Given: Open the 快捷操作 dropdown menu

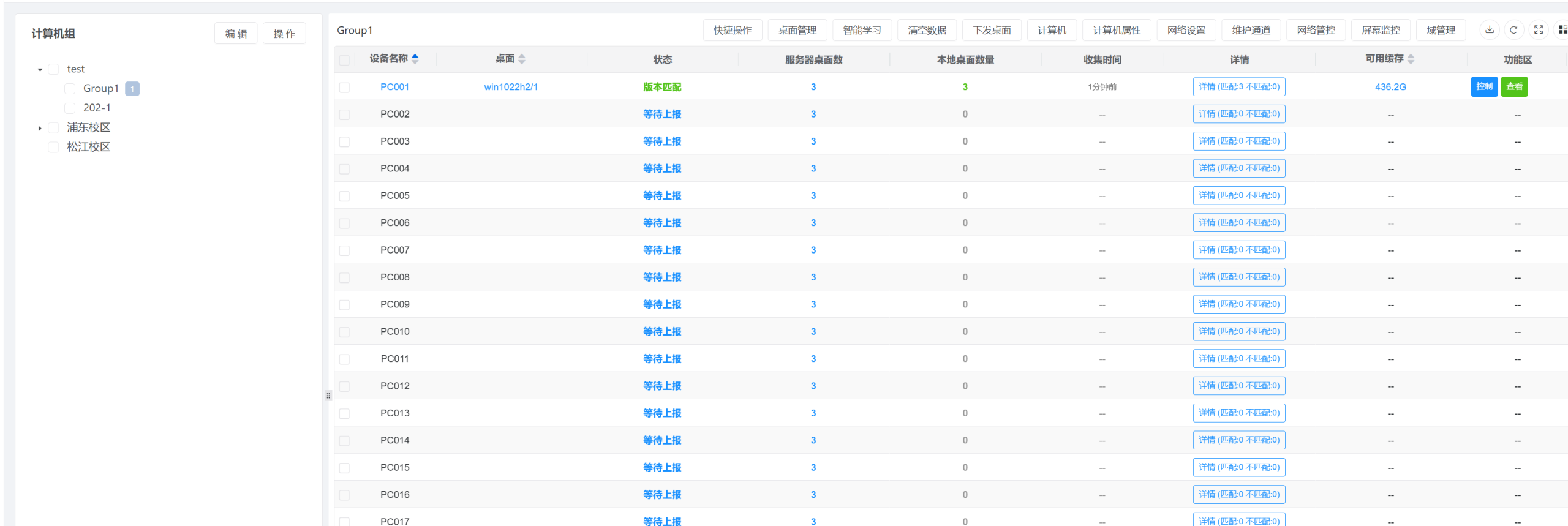Looking at the screenshot, I should click(732, 30).
